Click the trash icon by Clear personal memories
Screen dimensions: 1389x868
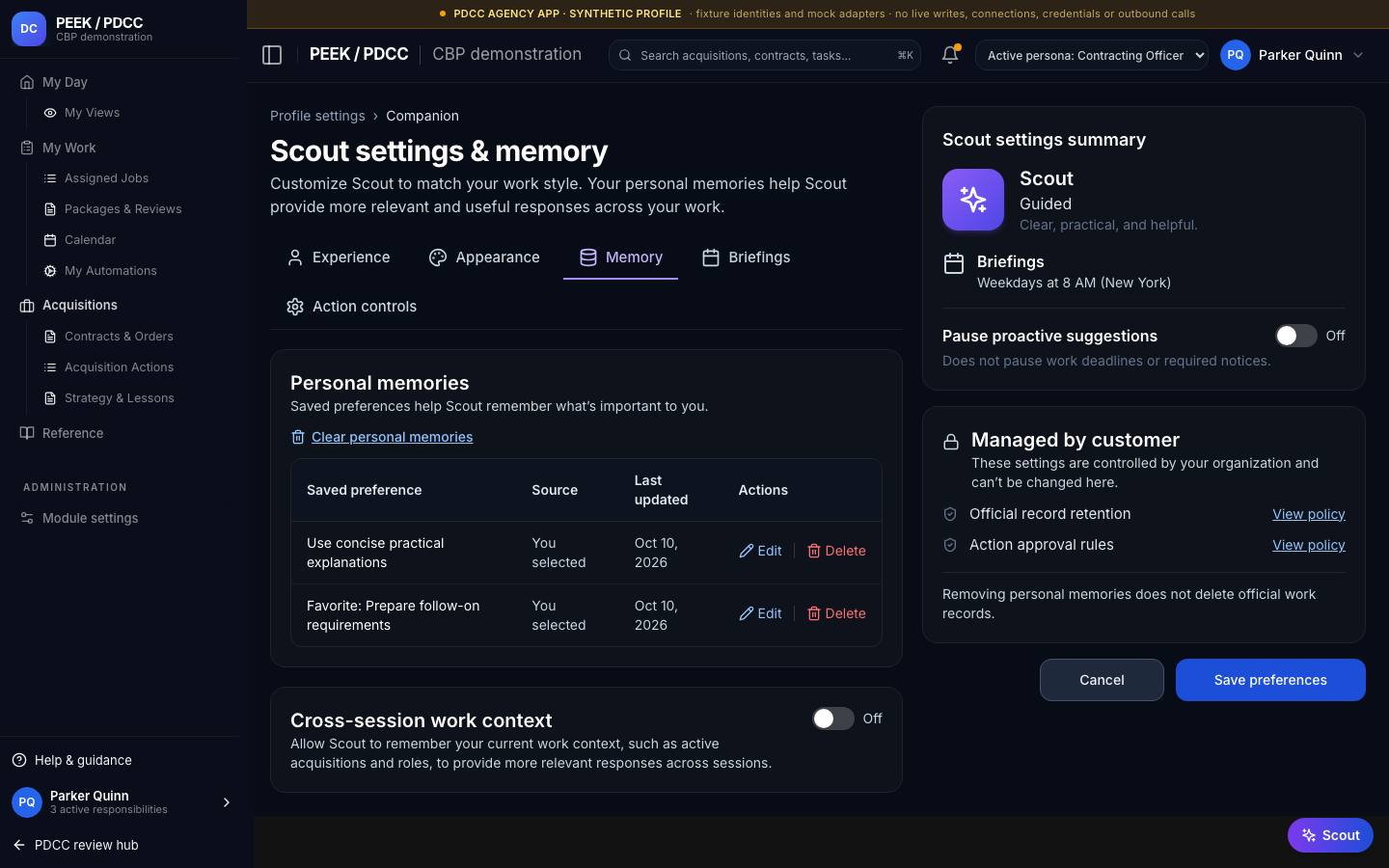pyautogui.click(x=298, y=437)
